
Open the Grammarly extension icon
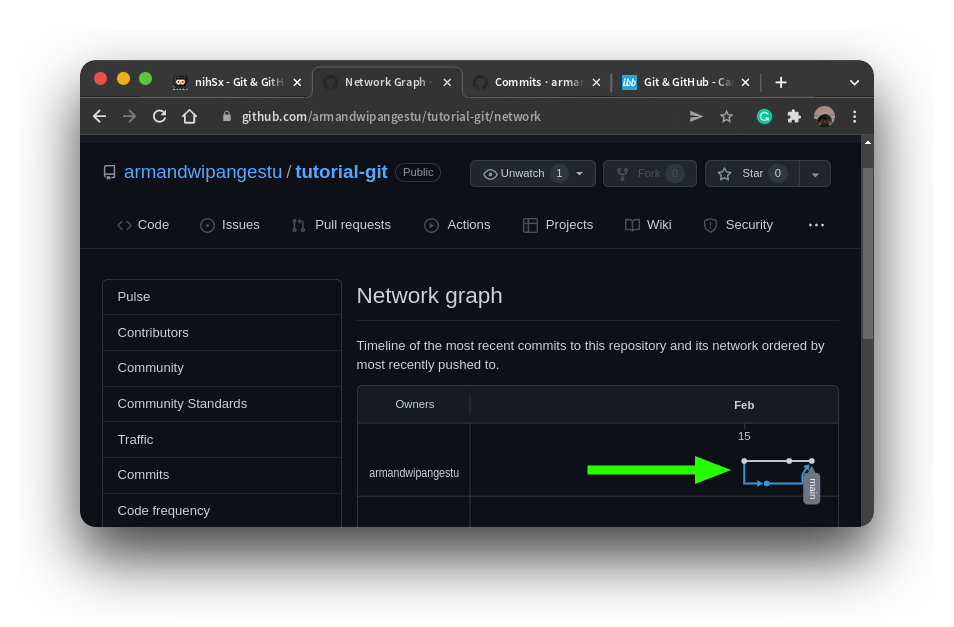click(x=764, y=116)
